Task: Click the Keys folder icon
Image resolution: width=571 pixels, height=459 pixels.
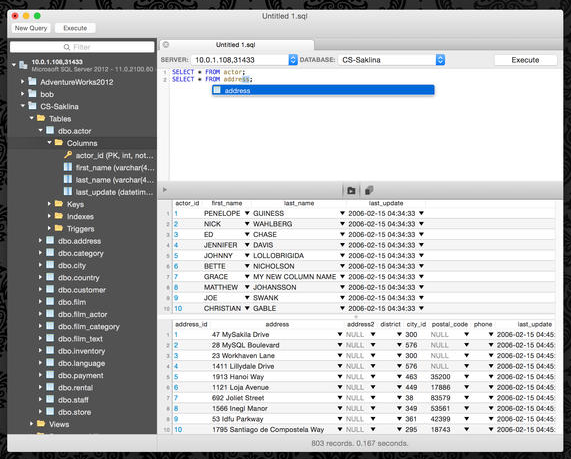Action: (x=59, y=204)
